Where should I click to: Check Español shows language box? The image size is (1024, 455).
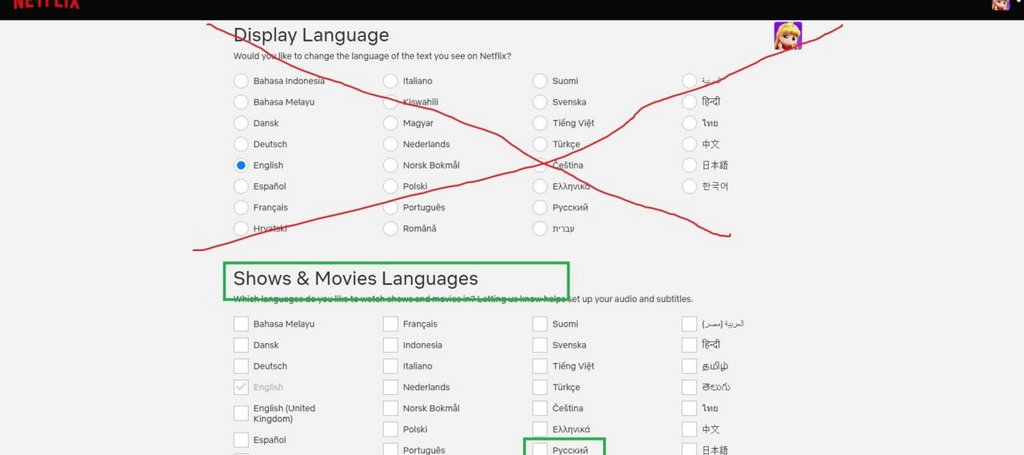click(241, 440)
